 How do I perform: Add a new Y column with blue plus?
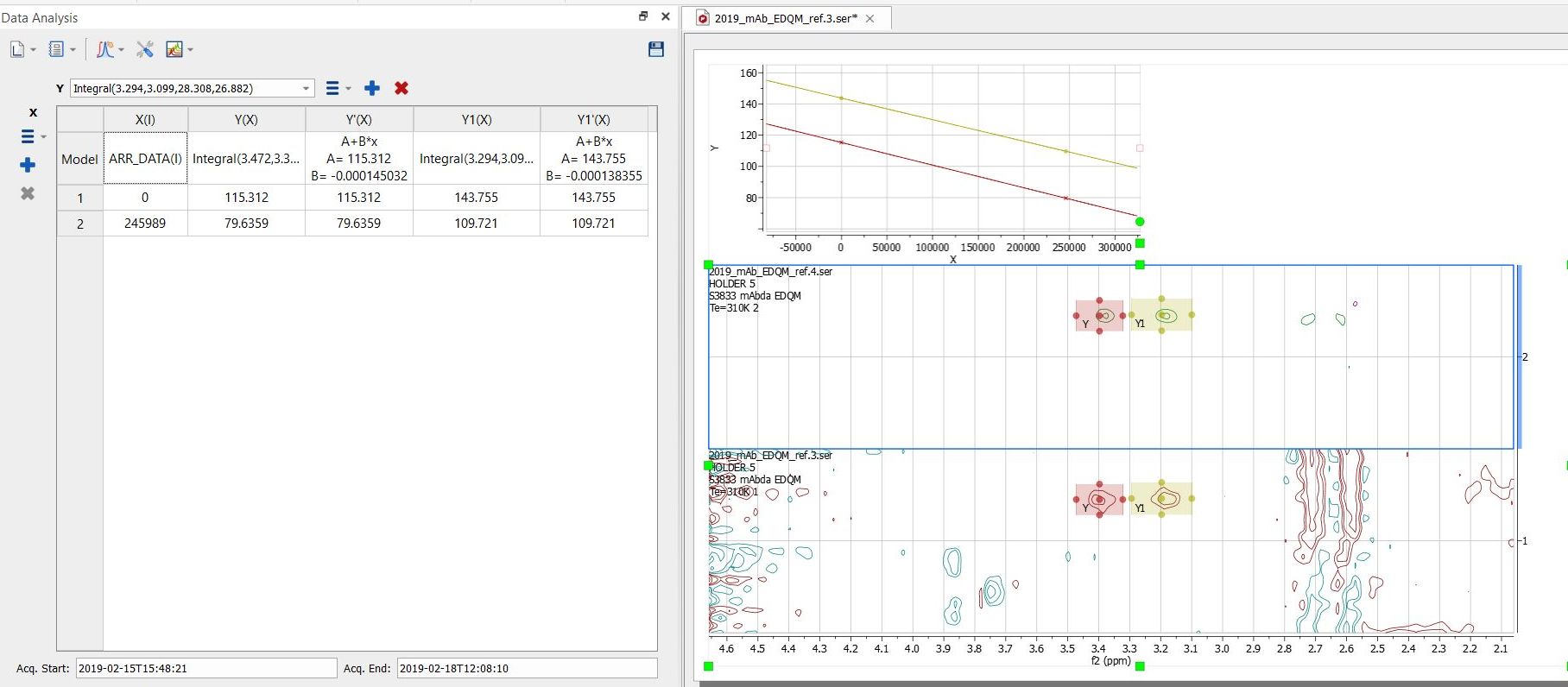pos(372,88)
